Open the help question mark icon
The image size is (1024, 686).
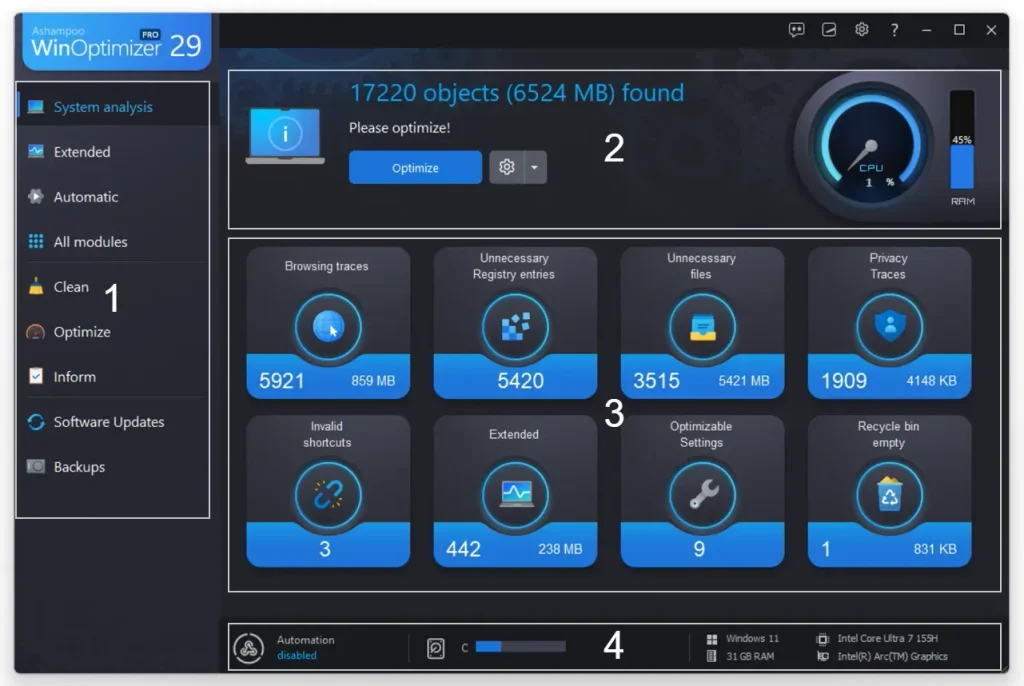click(x=894, y=30)
